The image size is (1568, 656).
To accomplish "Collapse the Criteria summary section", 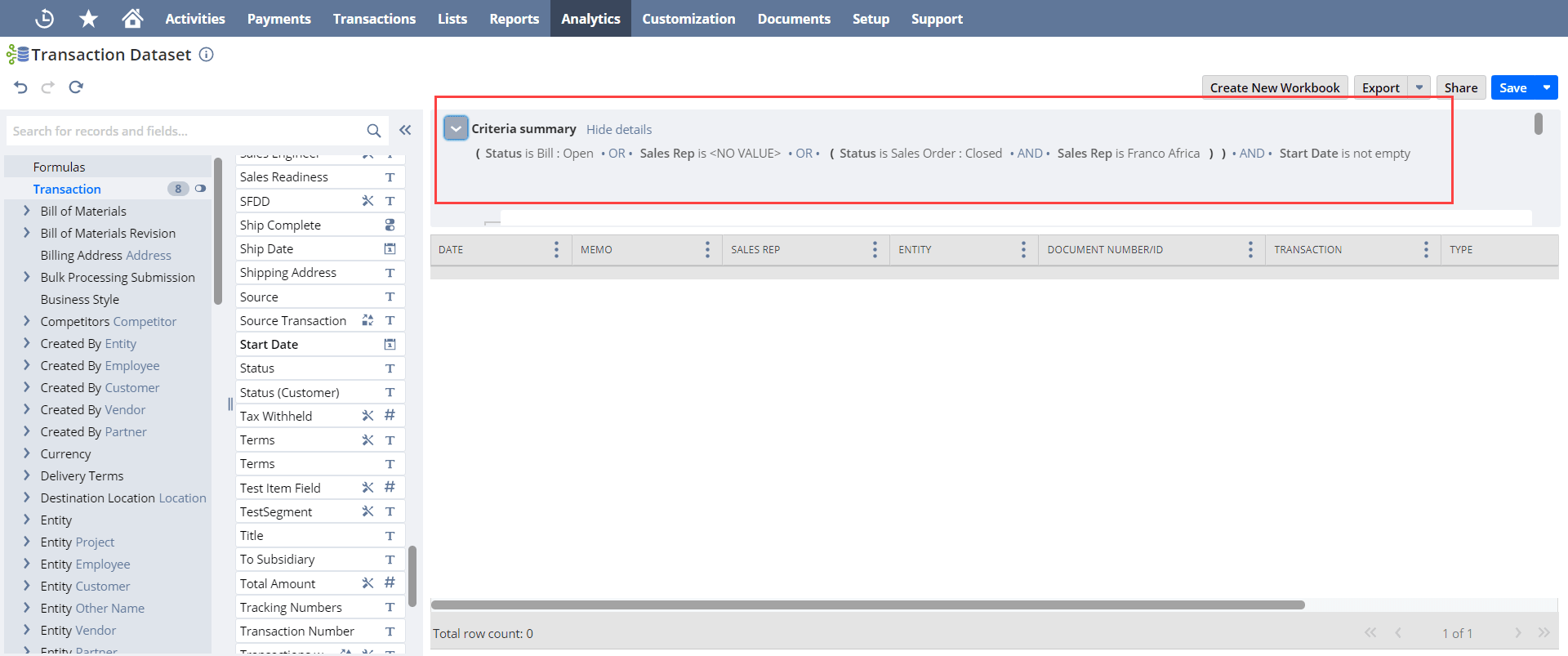I will [456, 128].
